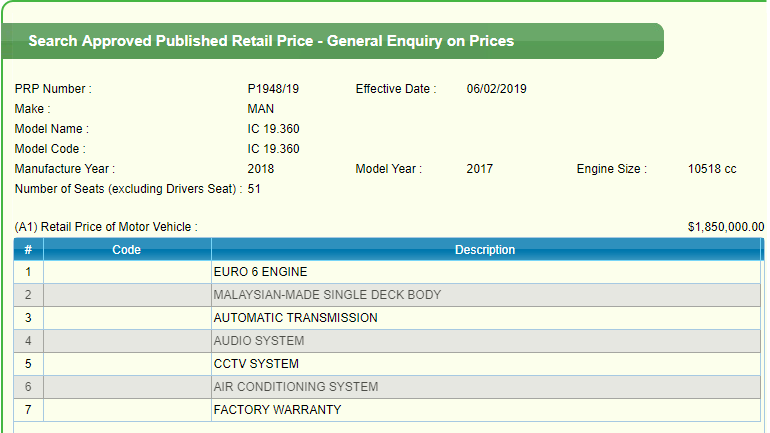Click the engine size value 10518 cc
This screenshot has width=770, height=433.
[712, 169]
